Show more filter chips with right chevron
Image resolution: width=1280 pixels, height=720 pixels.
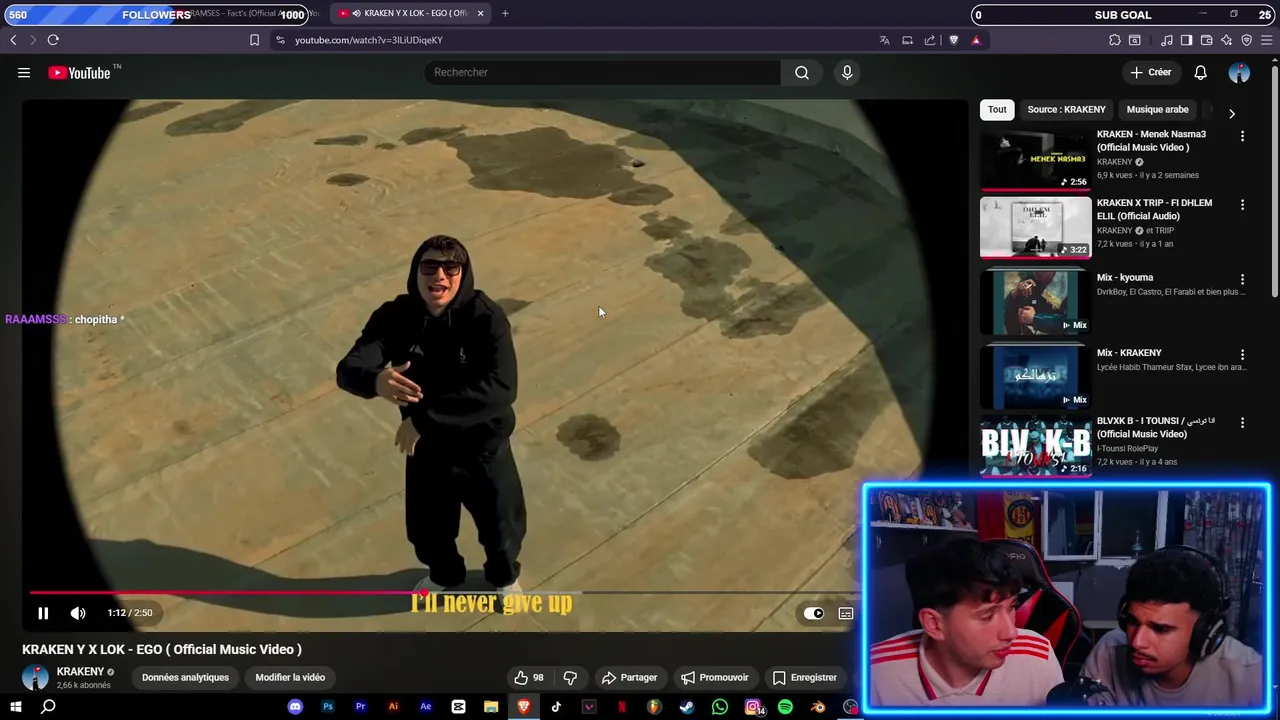(x=1231, y=113)
